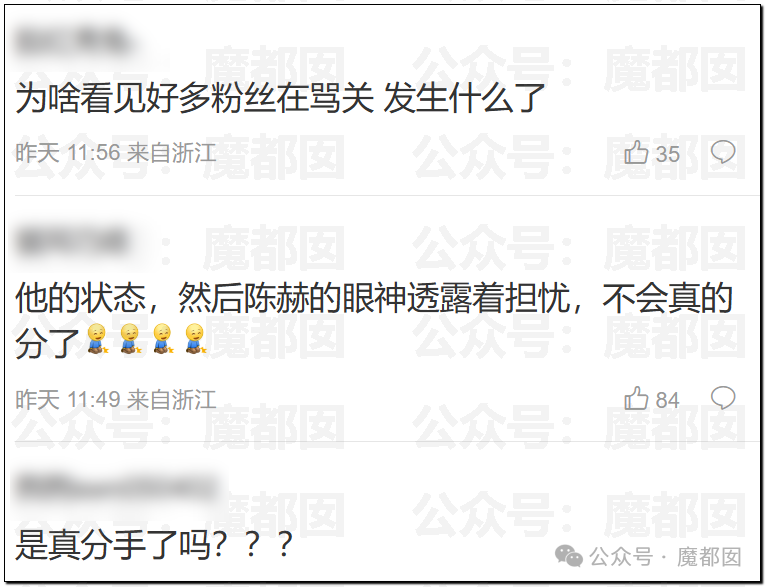This screenshot has height=587, width=766.
Task: Click the 35 like count number
Action: [667, 154]
